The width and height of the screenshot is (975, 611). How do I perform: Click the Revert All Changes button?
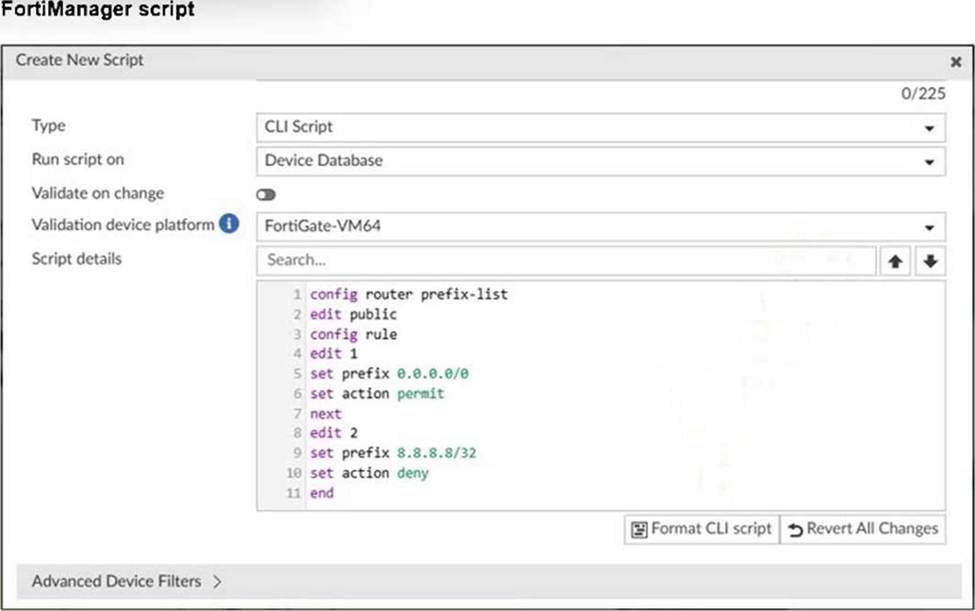coord(862,528)
